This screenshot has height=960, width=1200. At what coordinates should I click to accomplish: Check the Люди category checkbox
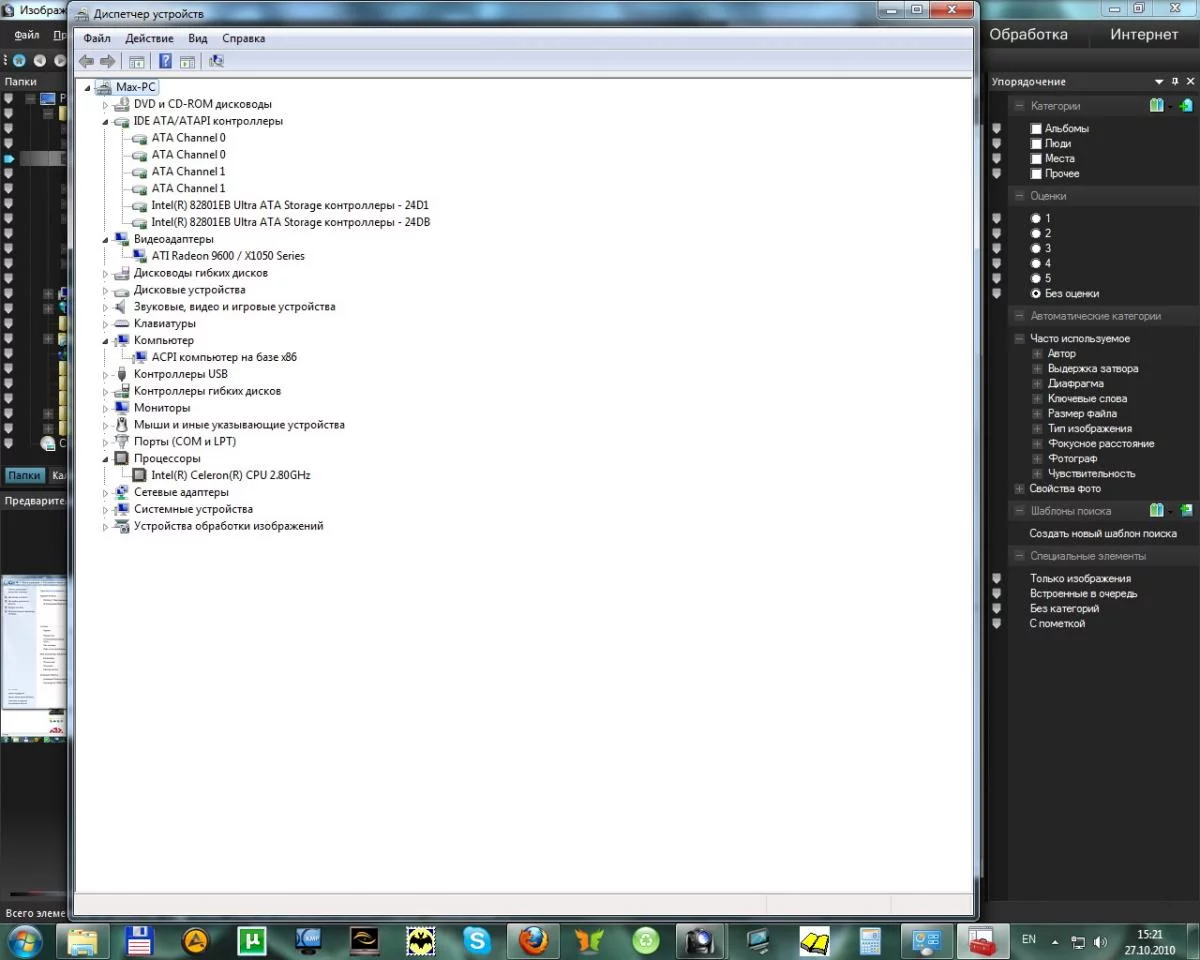[1036, 144]
